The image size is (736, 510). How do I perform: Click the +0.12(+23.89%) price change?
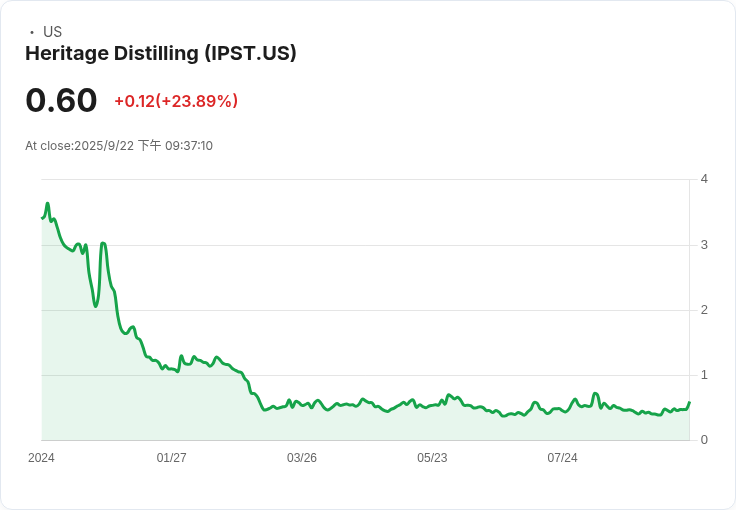pyautogui.click(x=176, y=101)
